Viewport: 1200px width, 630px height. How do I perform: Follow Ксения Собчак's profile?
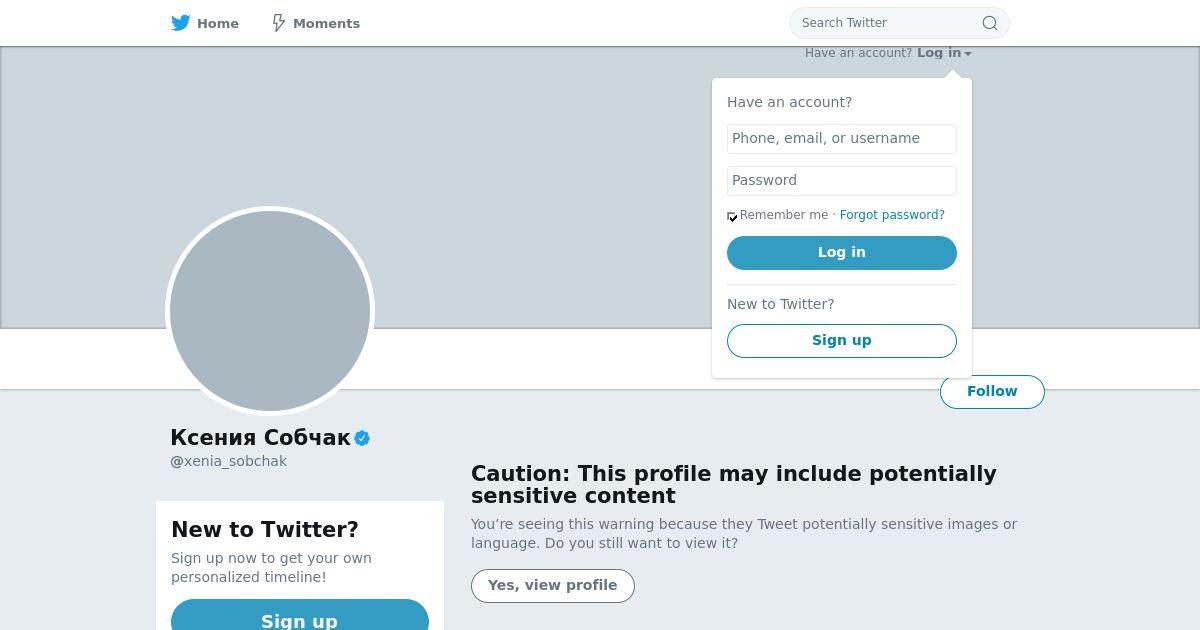click(992, 392)
